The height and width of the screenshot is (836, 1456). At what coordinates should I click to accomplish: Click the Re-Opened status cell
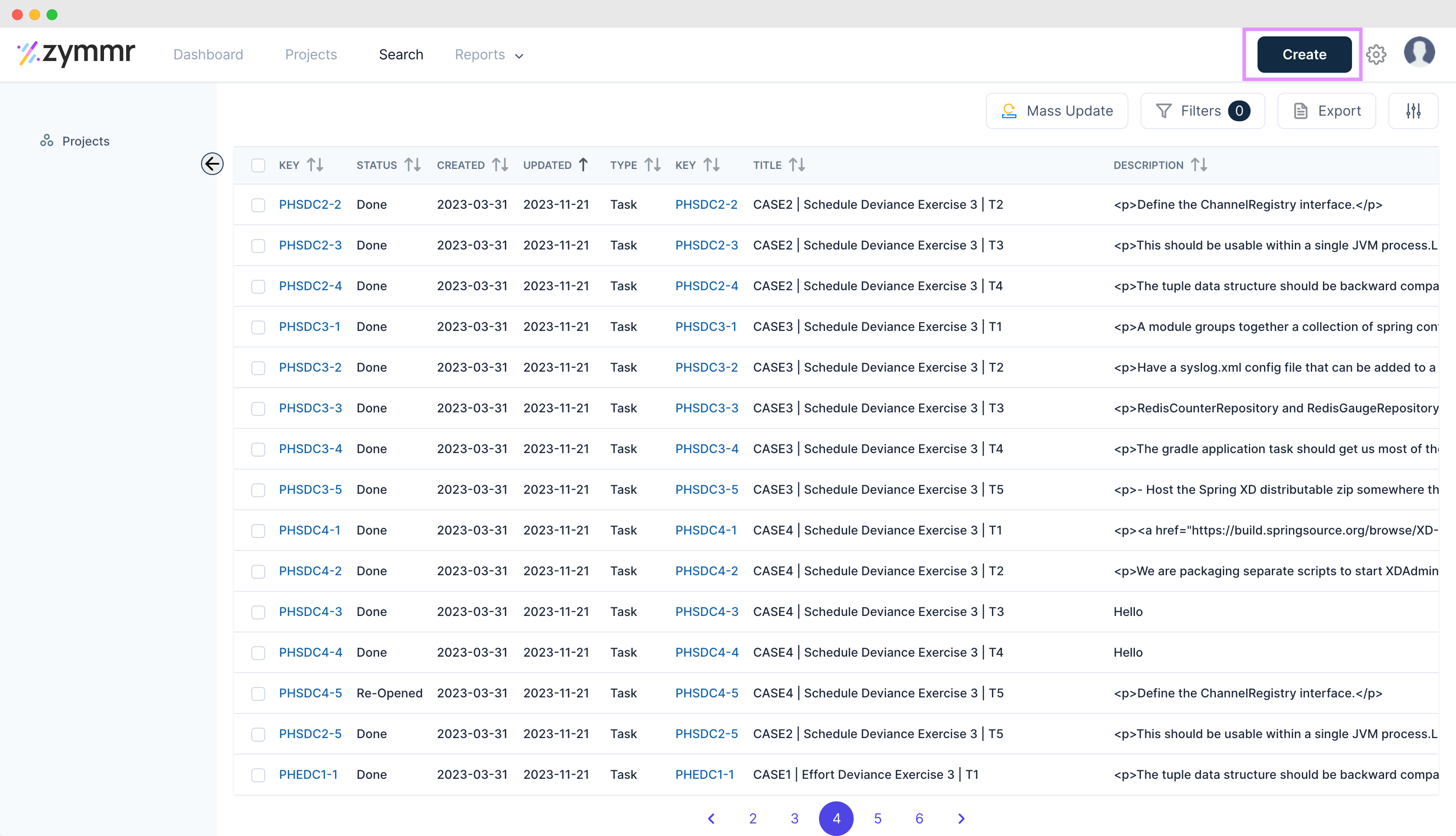pyautogui.click(x=390, y=693)
